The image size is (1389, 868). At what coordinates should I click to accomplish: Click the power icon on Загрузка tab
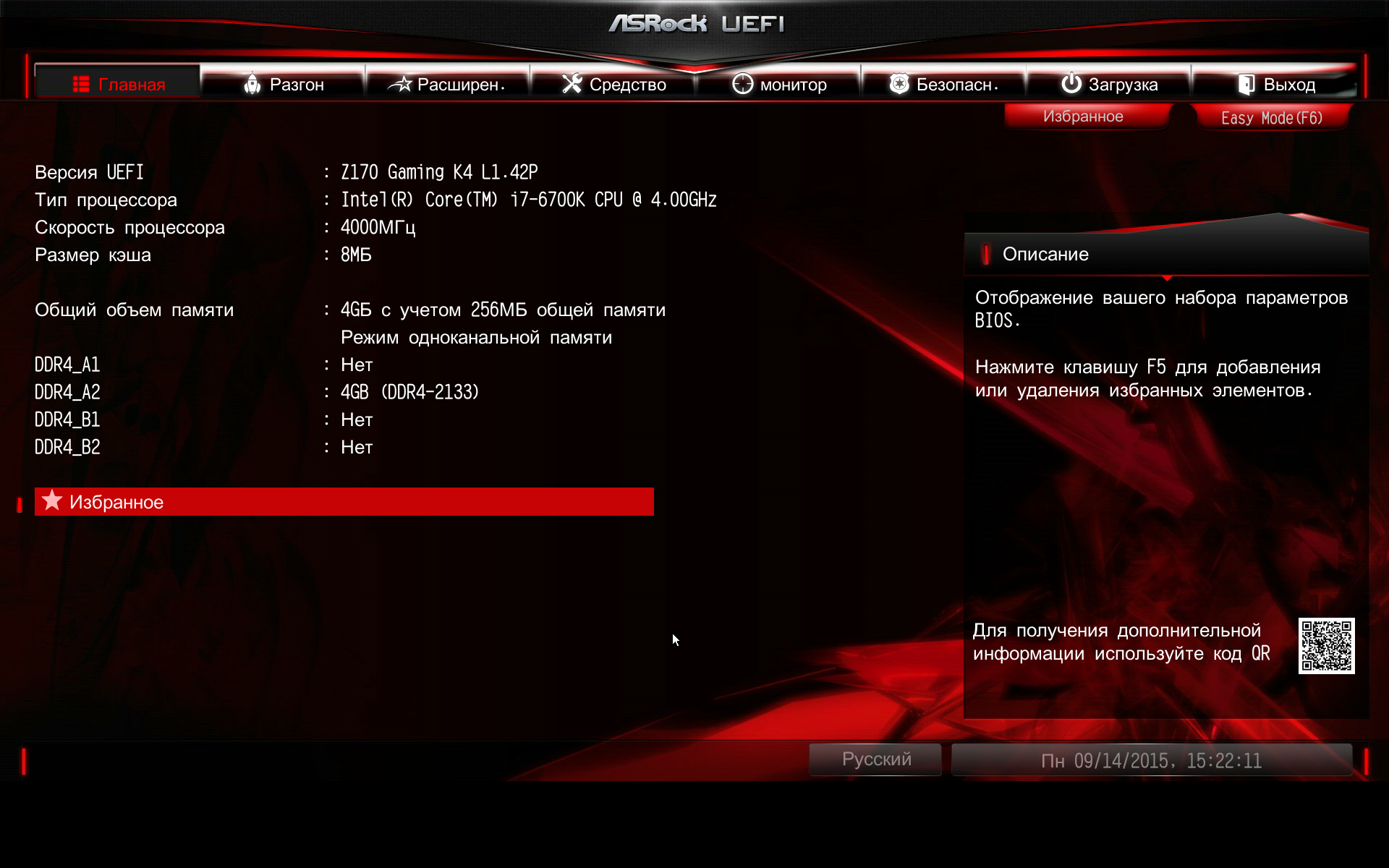1071,84
